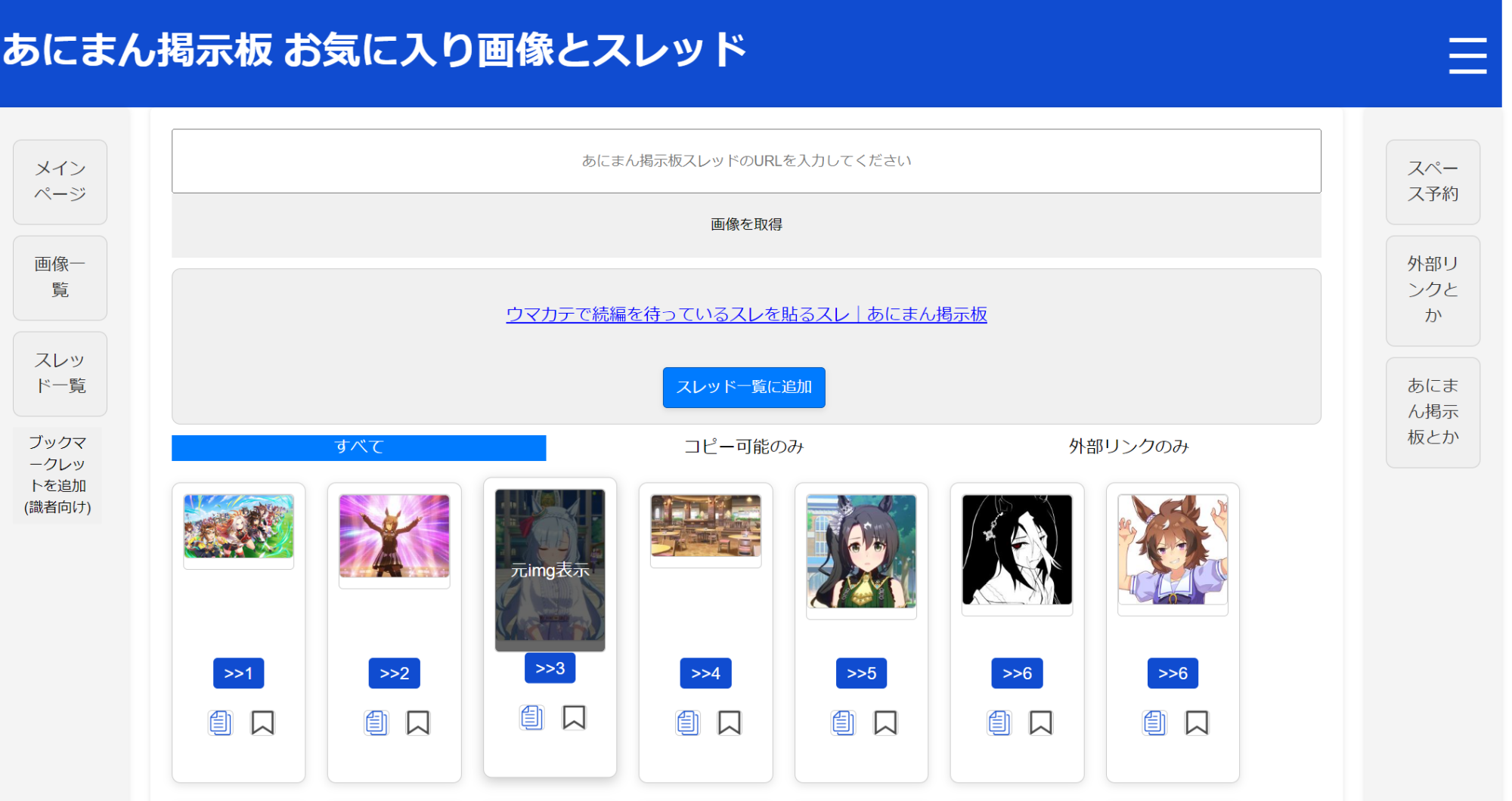Bookmark the image in the >>1 card
The width and height of the screenshot is (1512, 801).
click(x=262, y=723)
